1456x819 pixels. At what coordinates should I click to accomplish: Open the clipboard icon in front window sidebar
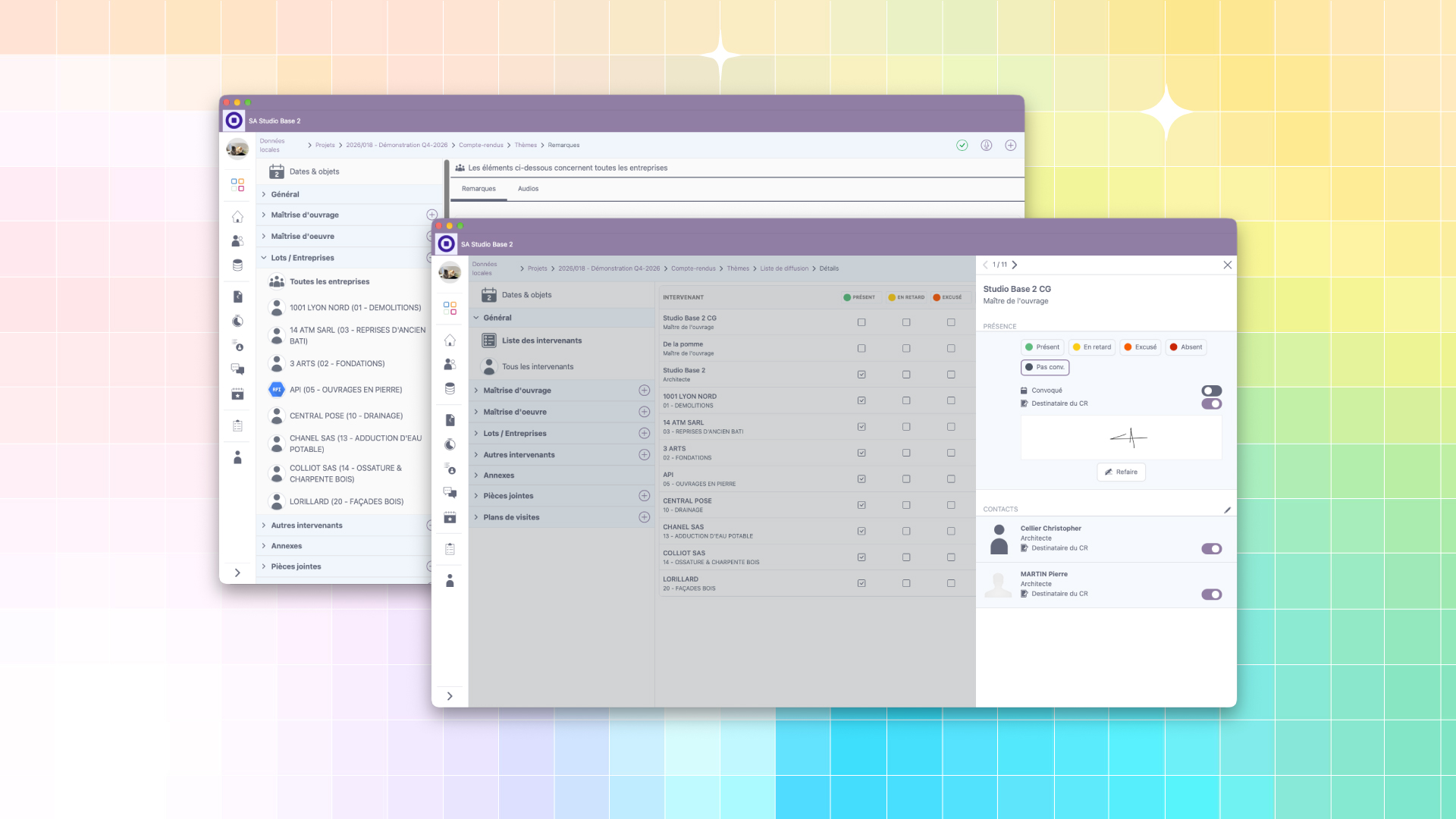tap(450, 549)
